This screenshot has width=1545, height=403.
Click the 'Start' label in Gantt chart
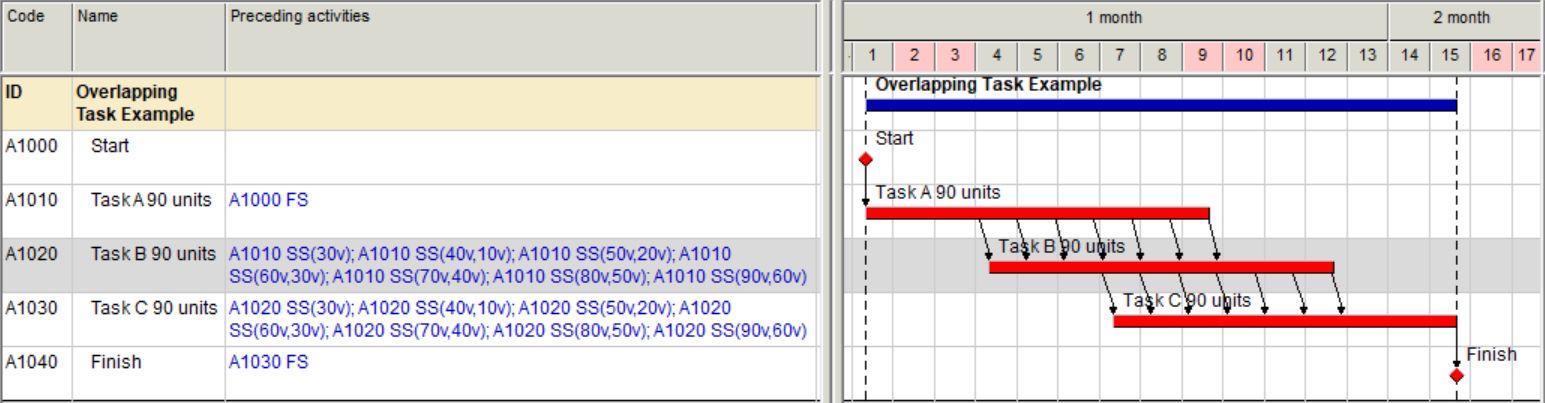coord(894,138)
